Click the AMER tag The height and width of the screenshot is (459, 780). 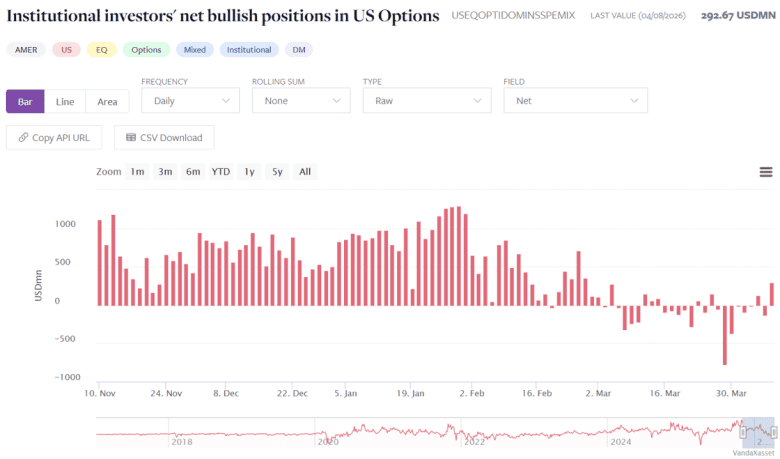(x=26, y=50)
